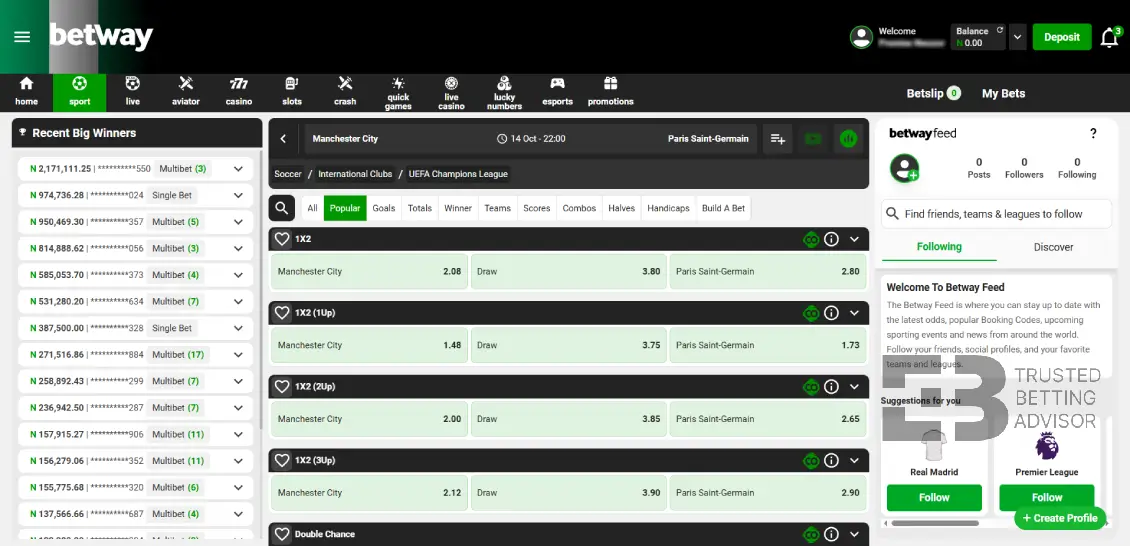
Task: Switch to the Goals markets tab
Action: click(x=383, y=208)
